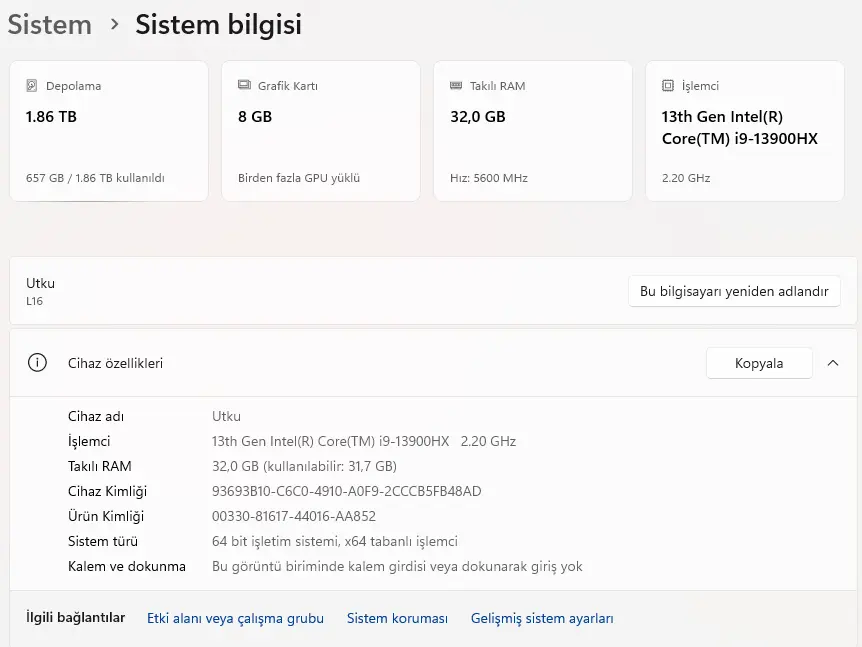Select device ID '93693B10-C6C0-4910-A0F9-2CCCB5FB48AD'
The image size is (862, 647).
346,491
